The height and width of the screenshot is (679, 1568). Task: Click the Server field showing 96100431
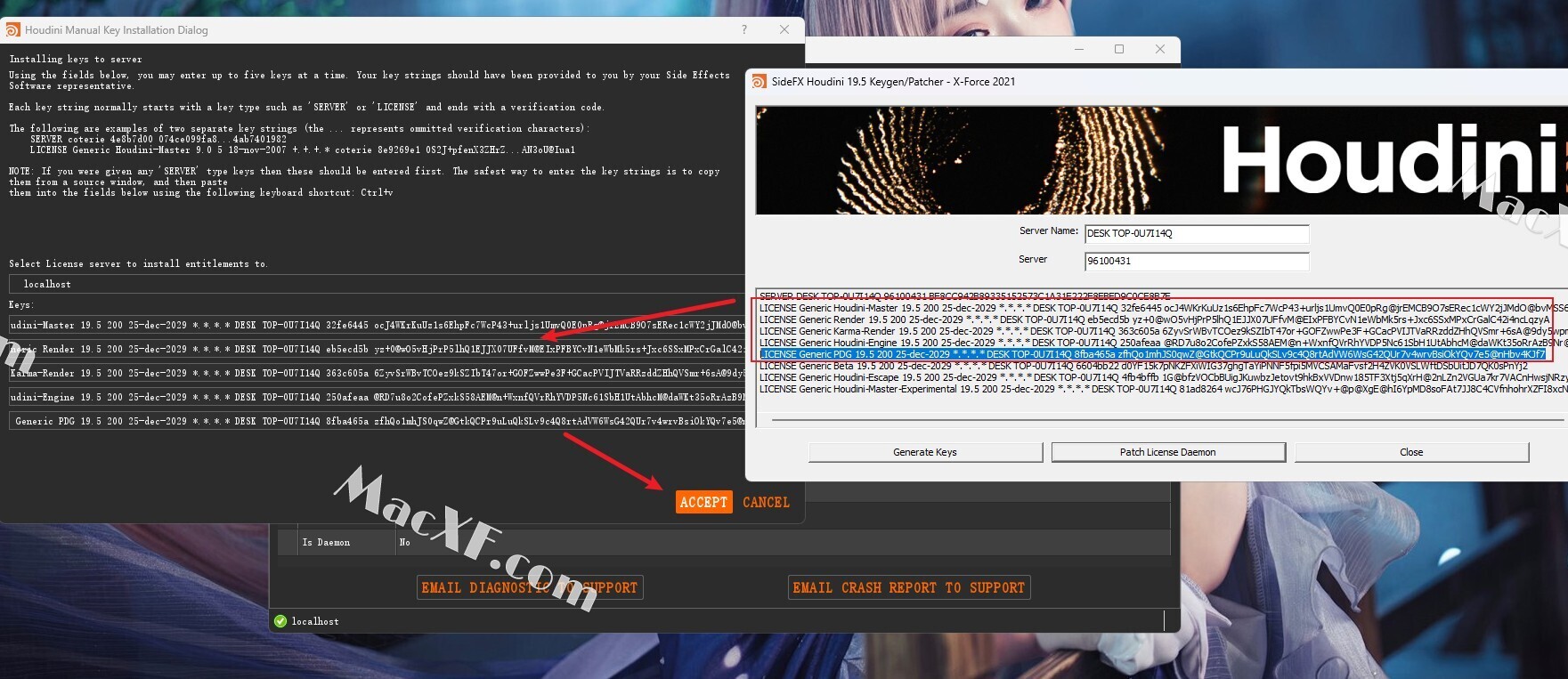1197,261
